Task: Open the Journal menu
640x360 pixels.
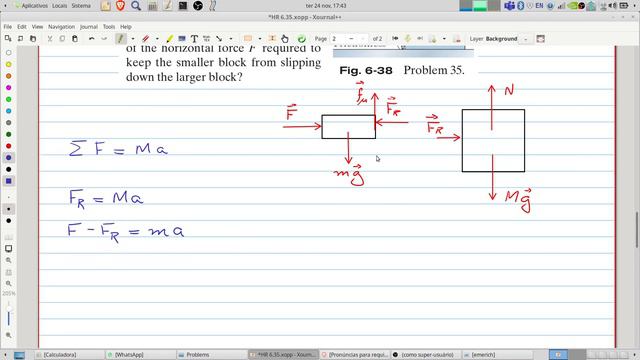Action: point(89,27)
